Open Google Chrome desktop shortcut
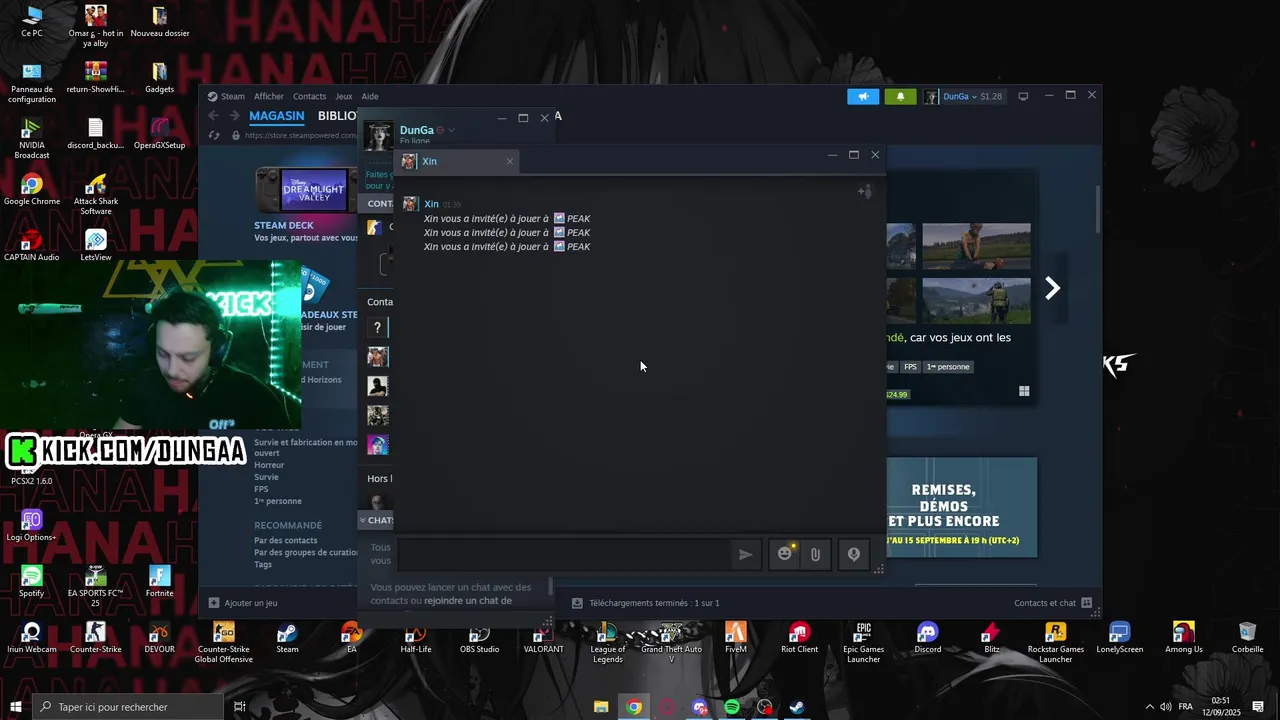1280x720 pixels. [32, 187]
